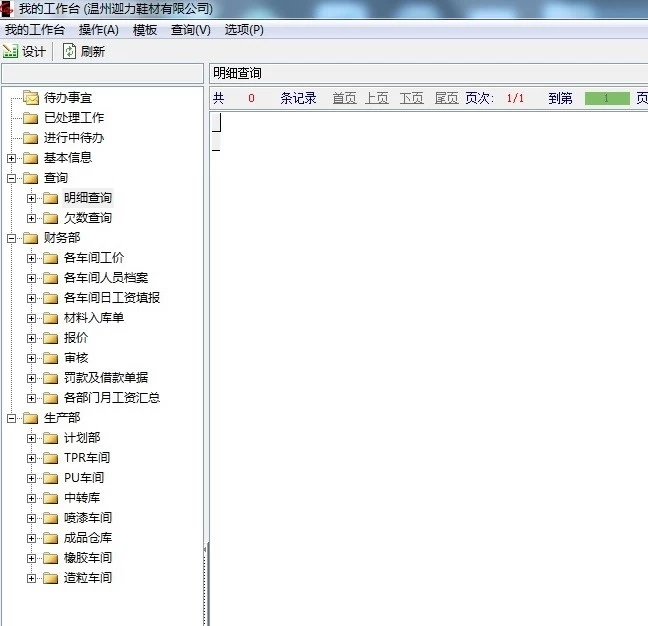Open the 查询(V) menu

pyautogui.click(x=190, y=30)
